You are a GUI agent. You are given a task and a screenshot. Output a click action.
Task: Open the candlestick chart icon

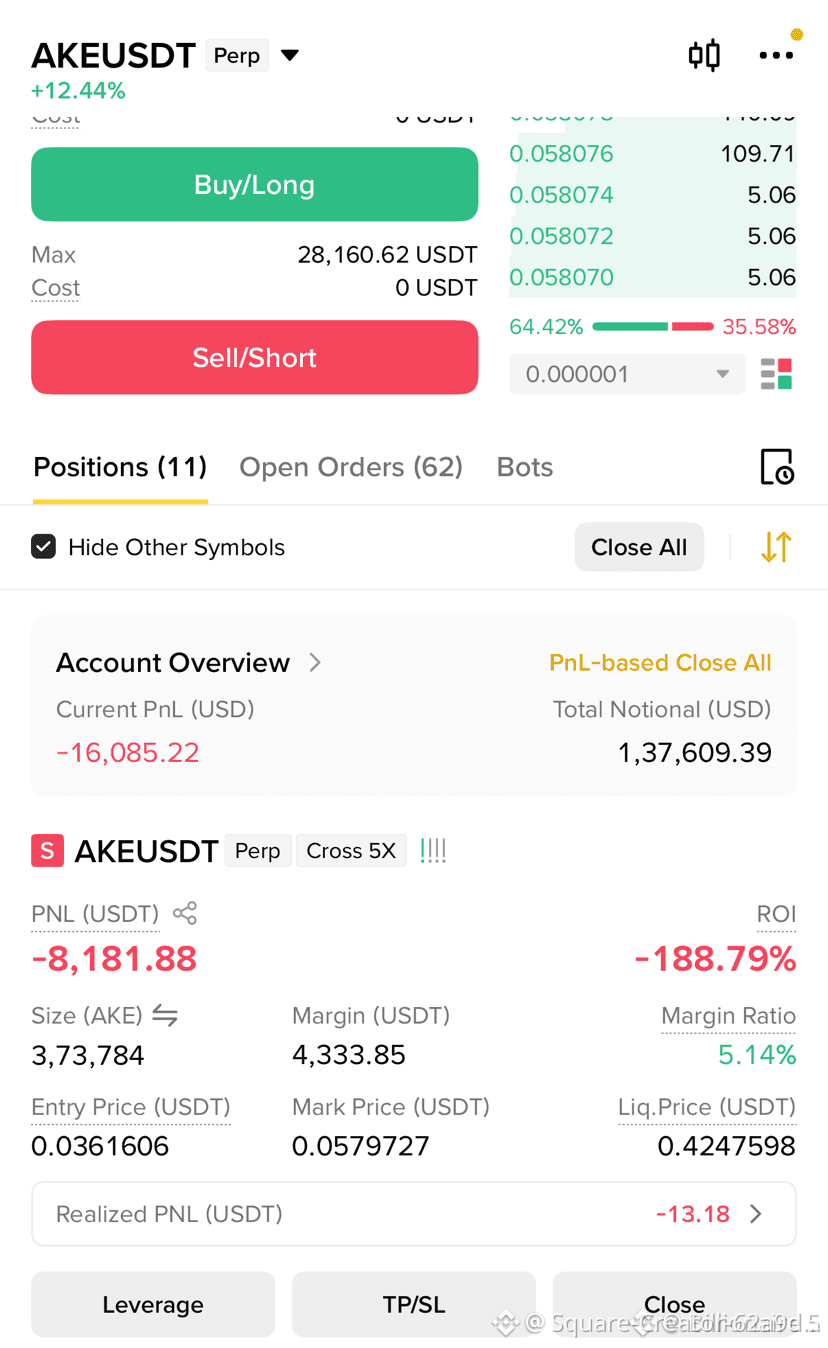point(704,55)
